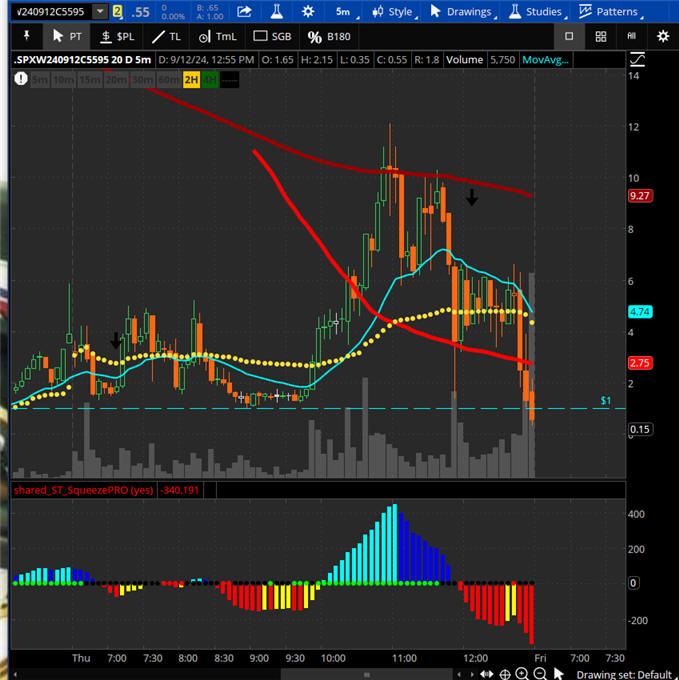The height and width of the screenshot is (680, 679).
Task: Switch to single chart layout square
Action: tap(569, 36)
